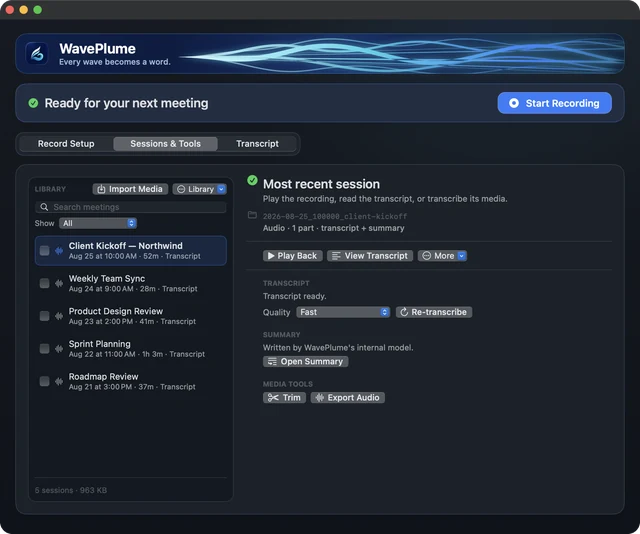Viewport: 640px width, 534px height.
Task: Select the Client Kickoff — Northwind session title
Action: pyautogui.click(x=125, y=246)
